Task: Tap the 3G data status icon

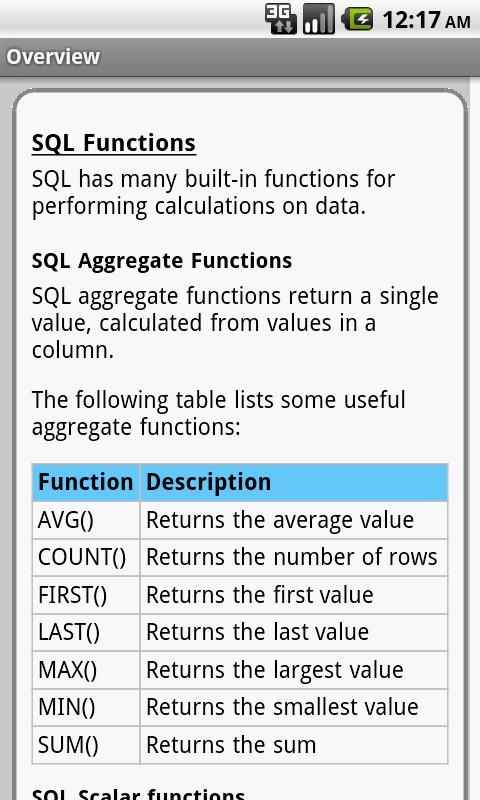Action: [281, 19]
